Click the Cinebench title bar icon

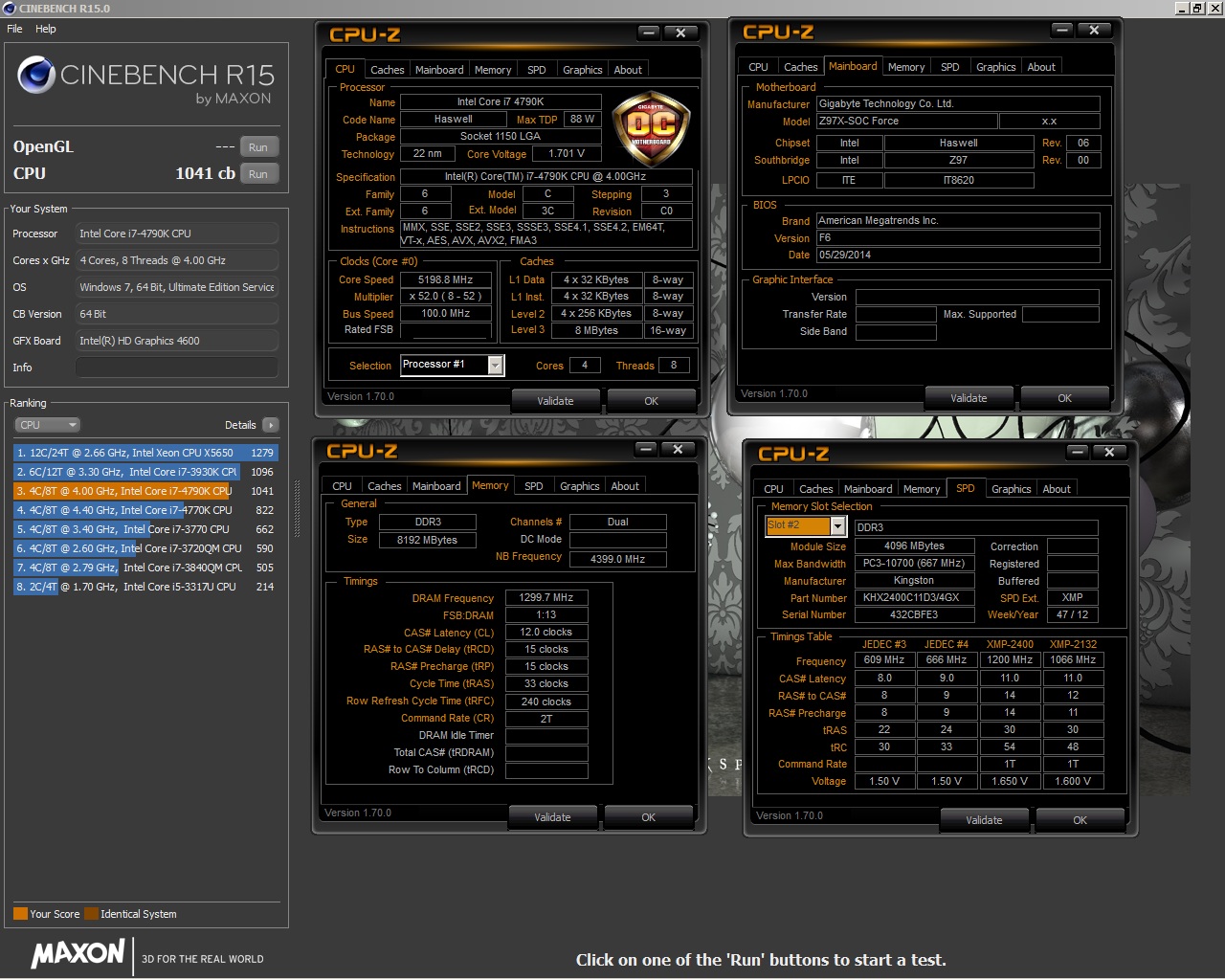click(x=9, y=8)
